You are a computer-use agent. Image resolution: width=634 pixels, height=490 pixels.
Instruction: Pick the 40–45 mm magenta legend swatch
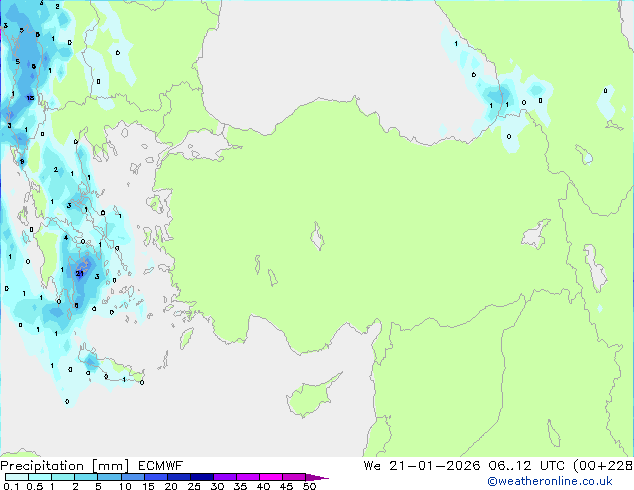tap(271, 477)
